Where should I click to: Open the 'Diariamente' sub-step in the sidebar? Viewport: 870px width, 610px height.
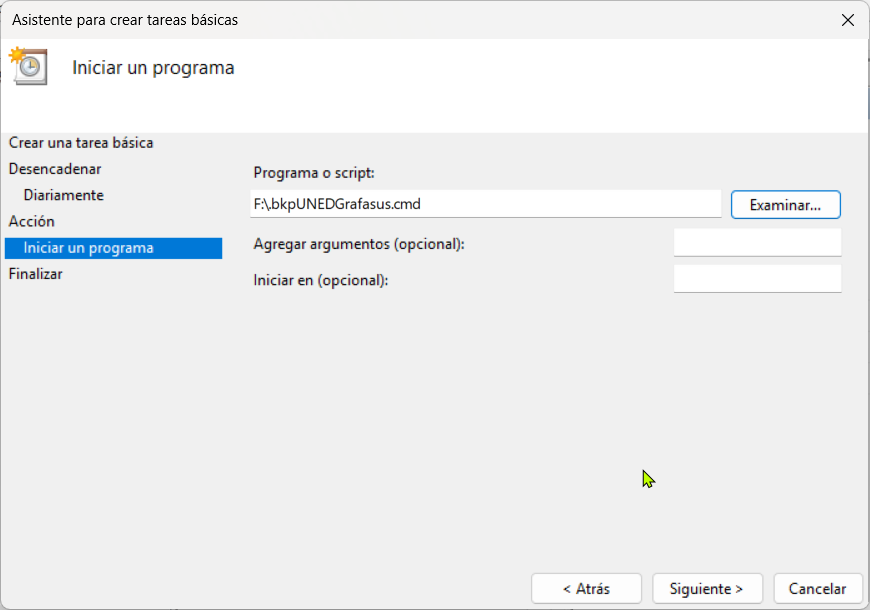tap(64, 195)
